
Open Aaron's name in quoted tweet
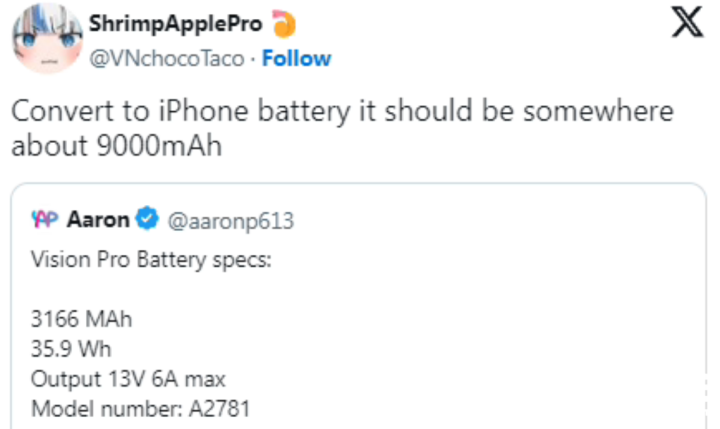point(98,220)
